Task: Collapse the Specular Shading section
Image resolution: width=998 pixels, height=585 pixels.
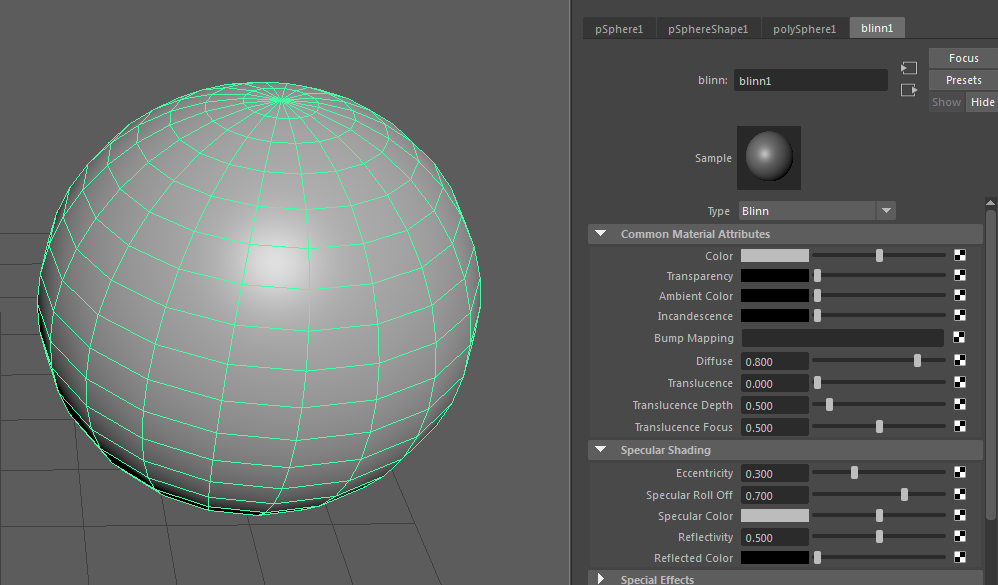Action: pos(601,450)
